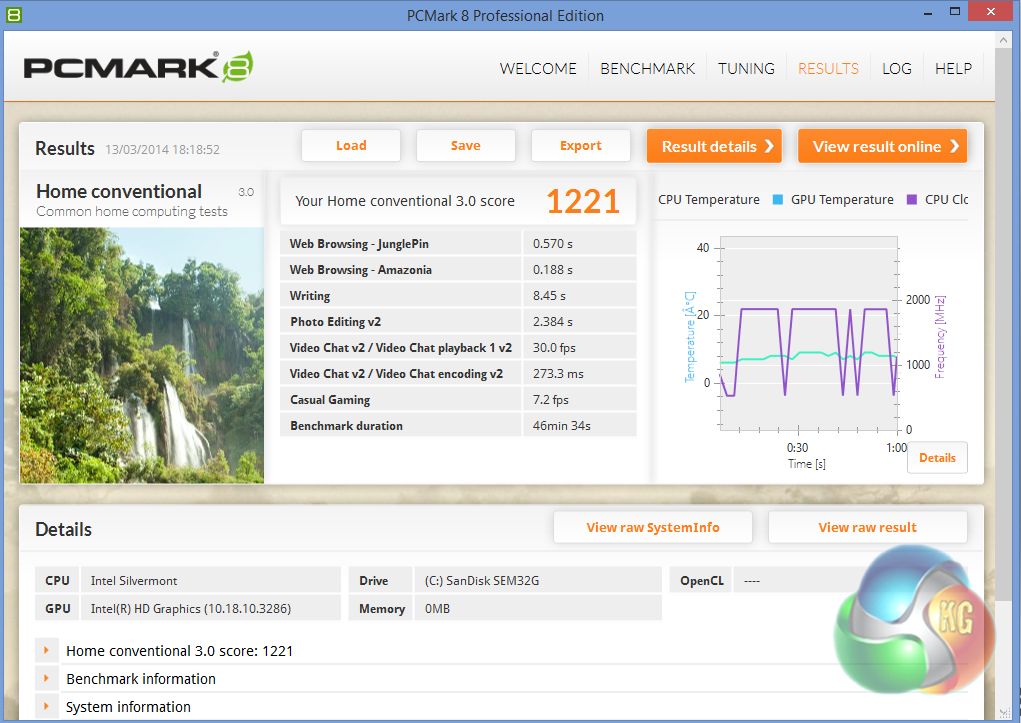Click the PCMark 8 app icon in title bar

(14, 14)
